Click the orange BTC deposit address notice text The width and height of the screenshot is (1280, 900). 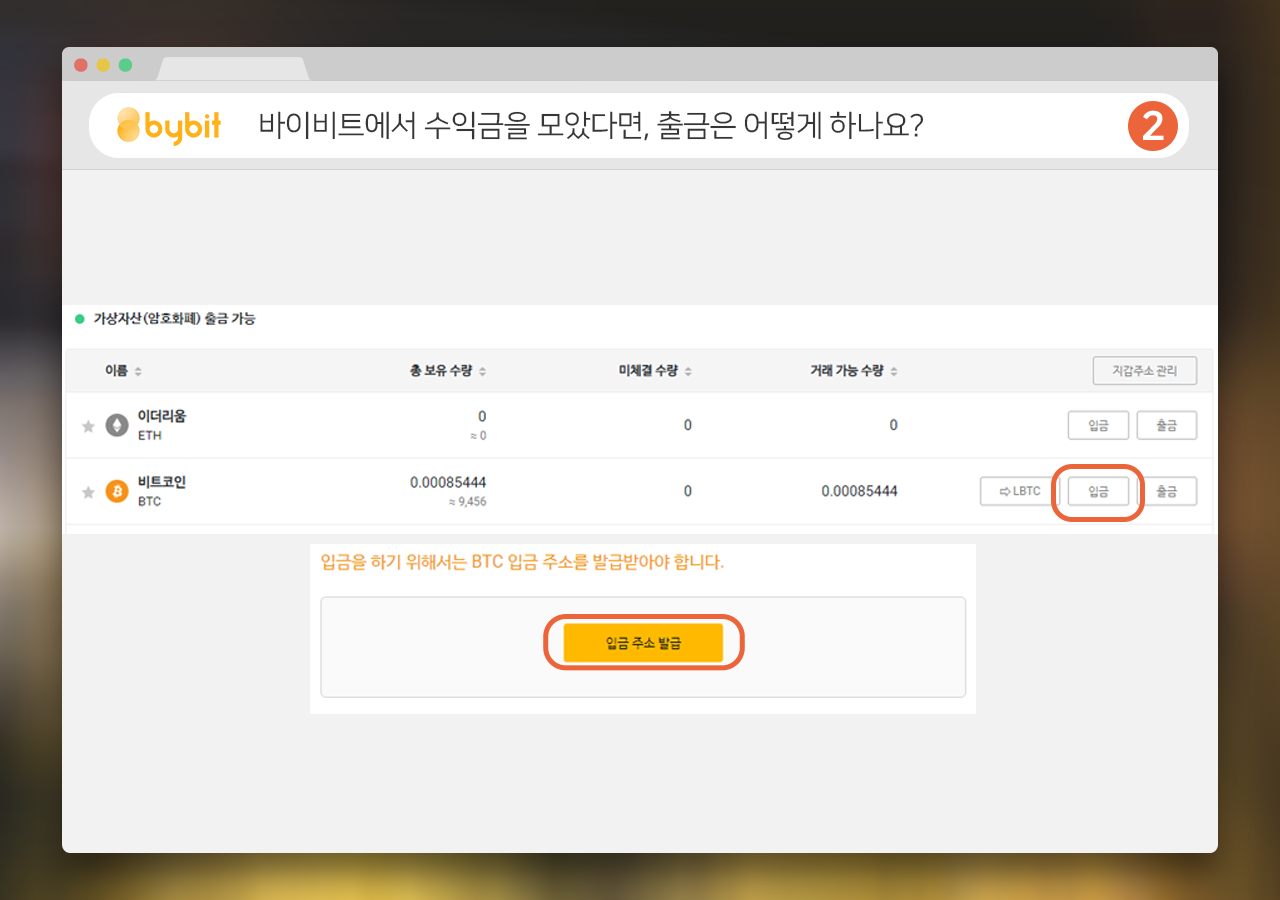click(522, 562)
